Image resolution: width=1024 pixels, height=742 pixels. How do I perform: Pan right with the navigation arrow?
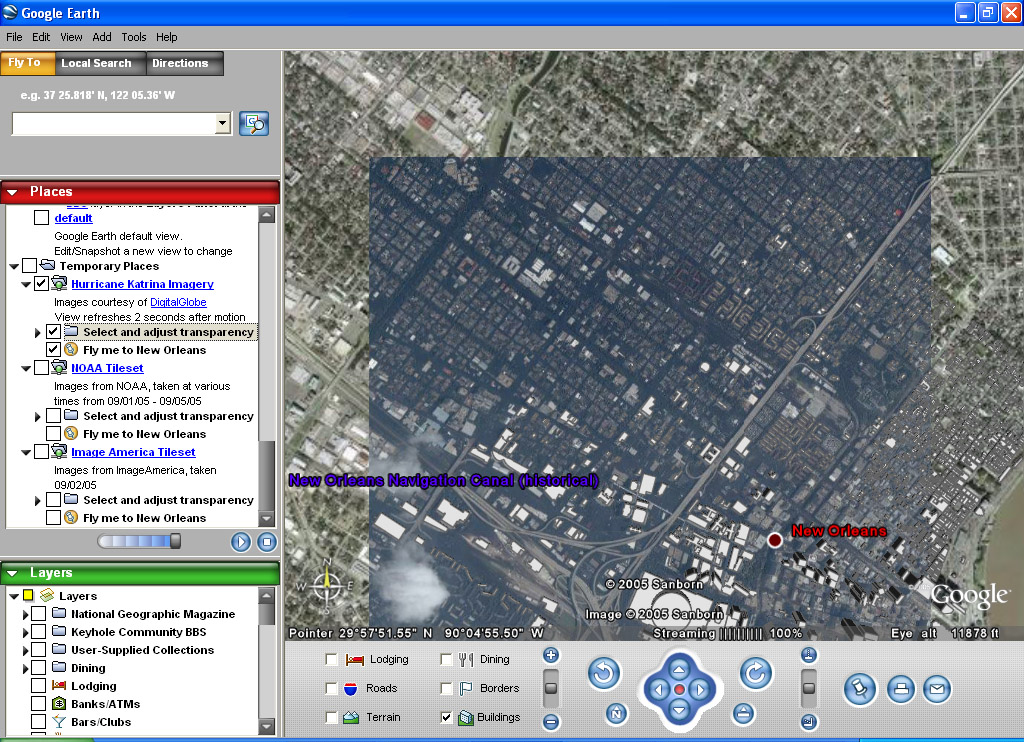(700, 690)
